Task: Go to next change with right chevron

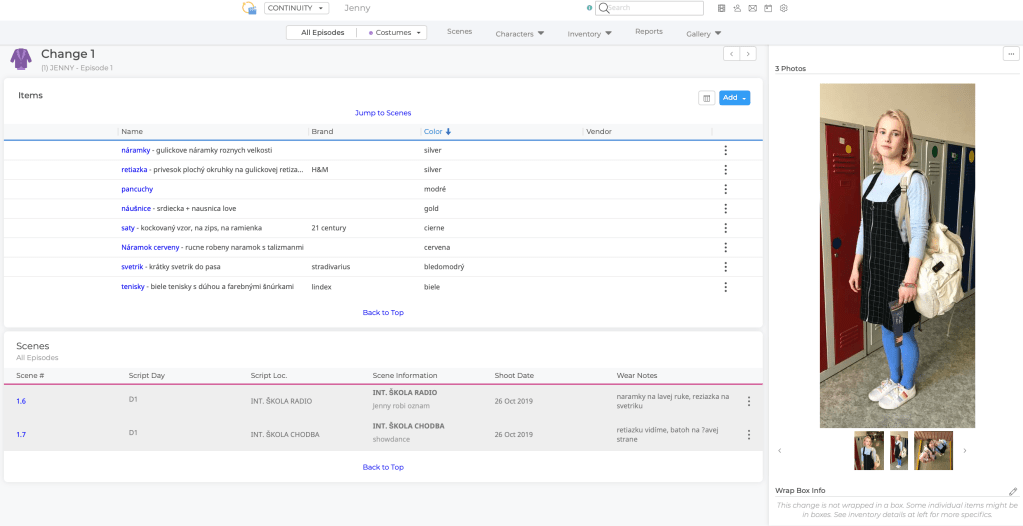Action: click(747, 54)
